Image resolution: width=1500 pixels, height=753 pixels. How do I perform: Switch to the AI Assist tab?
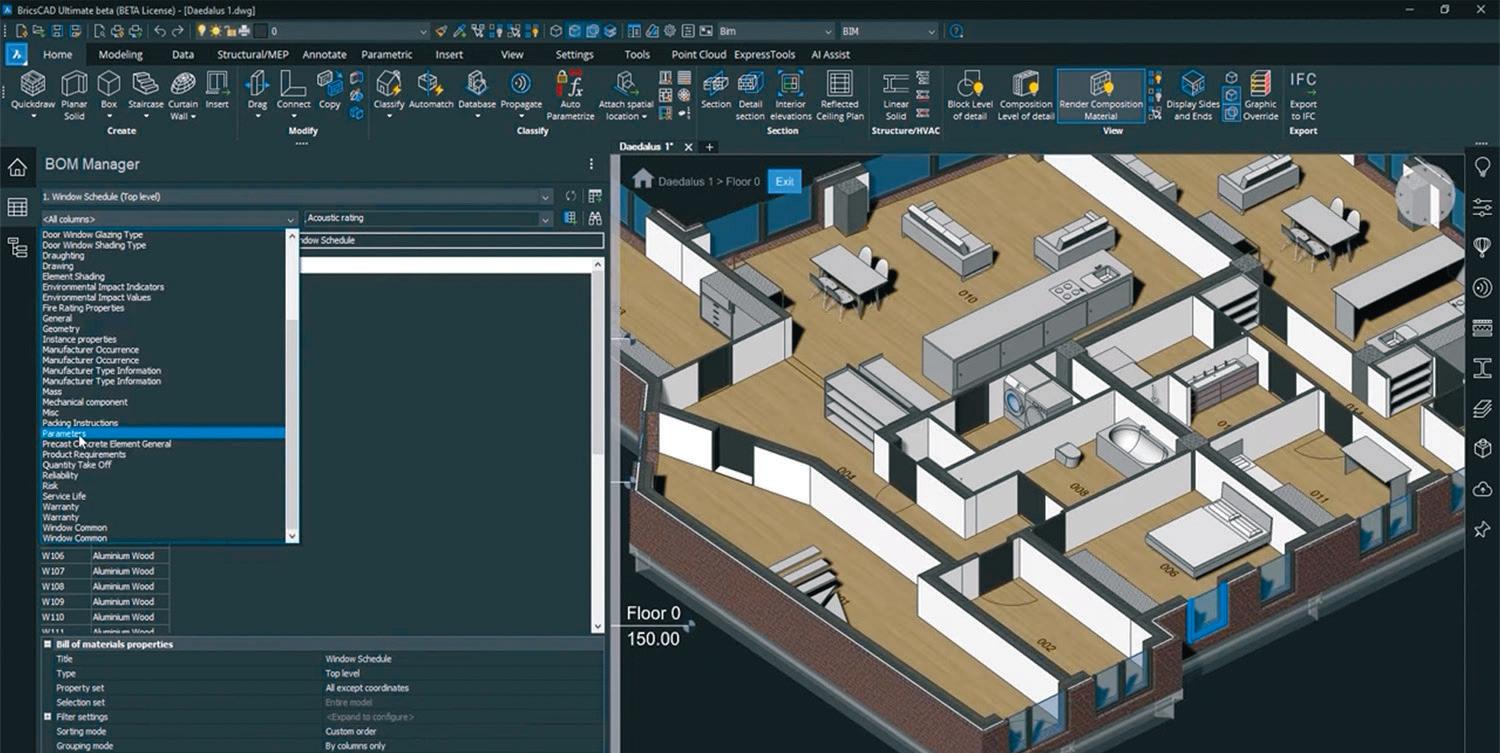point(831,55)
